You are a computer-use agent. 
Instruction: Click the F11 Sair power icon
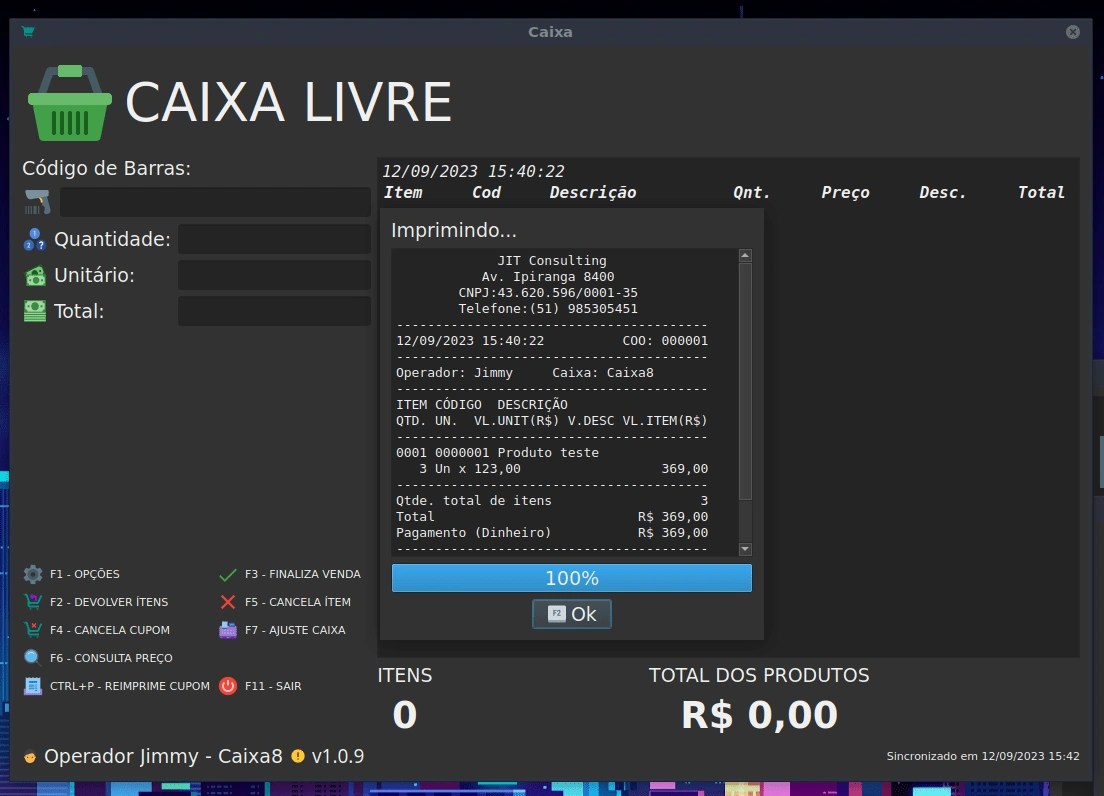tap(228, 686)
